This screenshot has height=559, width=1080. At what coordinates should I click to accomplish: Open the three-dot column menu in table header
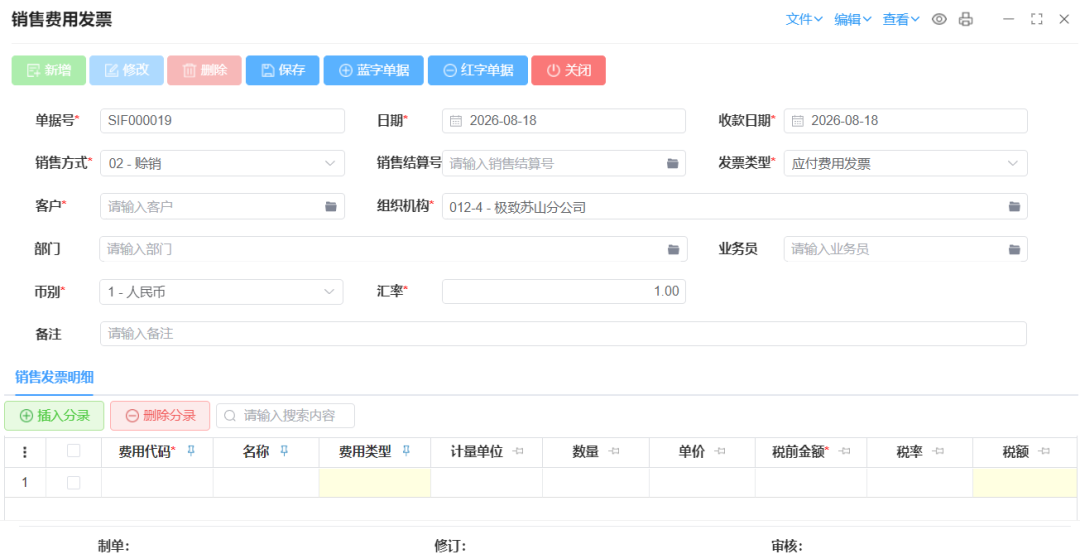[25, 452]
